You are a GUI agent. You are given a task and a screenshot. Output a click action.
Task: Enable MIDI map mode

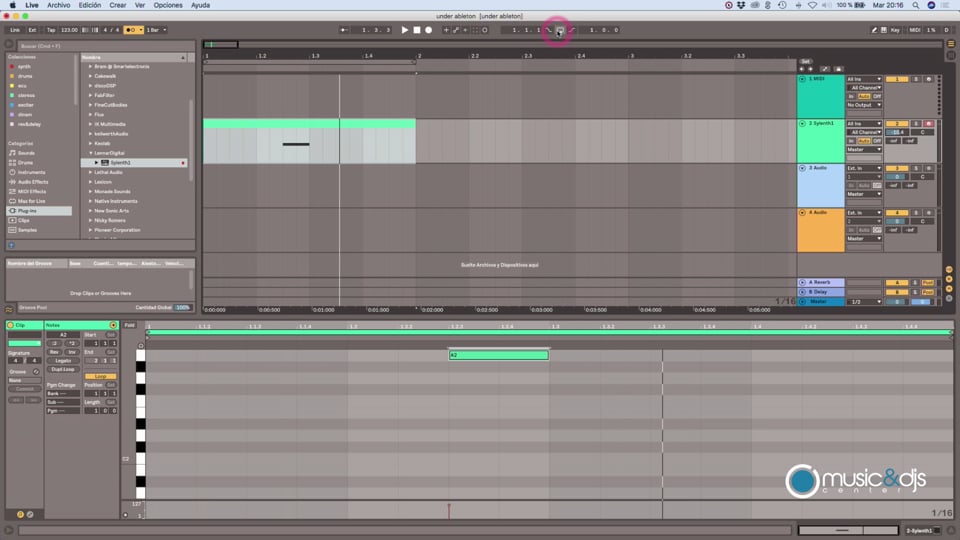(x=915, y=29)
